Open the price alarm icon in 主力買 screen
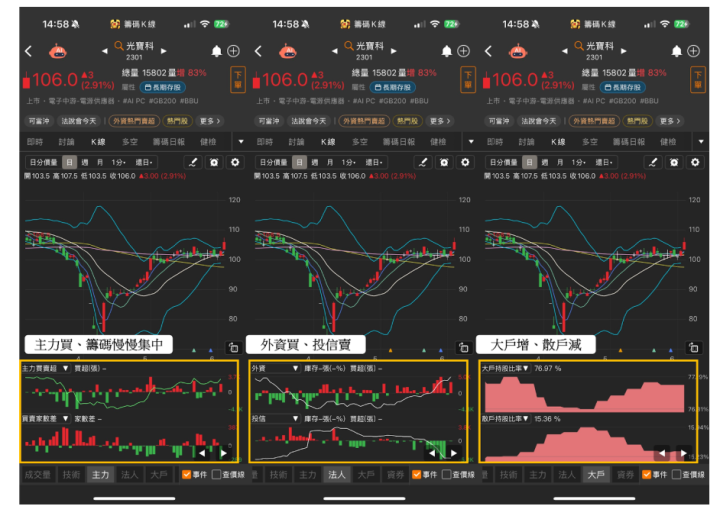Image resolution: width=720 pixels, height=519 pixels. pos(214,162)
